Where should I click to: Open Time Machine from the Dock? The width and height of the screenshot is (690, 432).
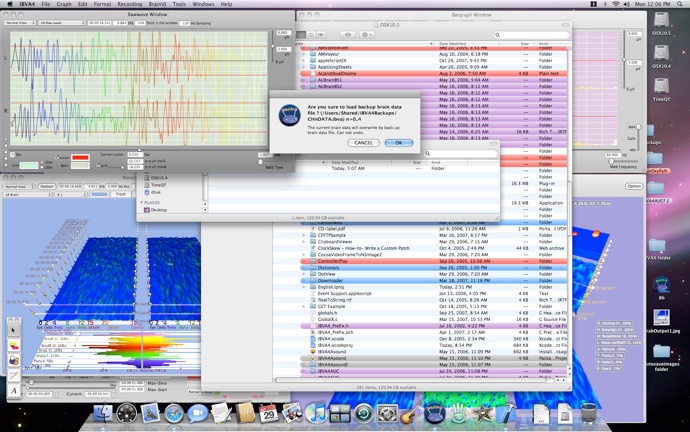pyautogui.click(x=363, y=414)
